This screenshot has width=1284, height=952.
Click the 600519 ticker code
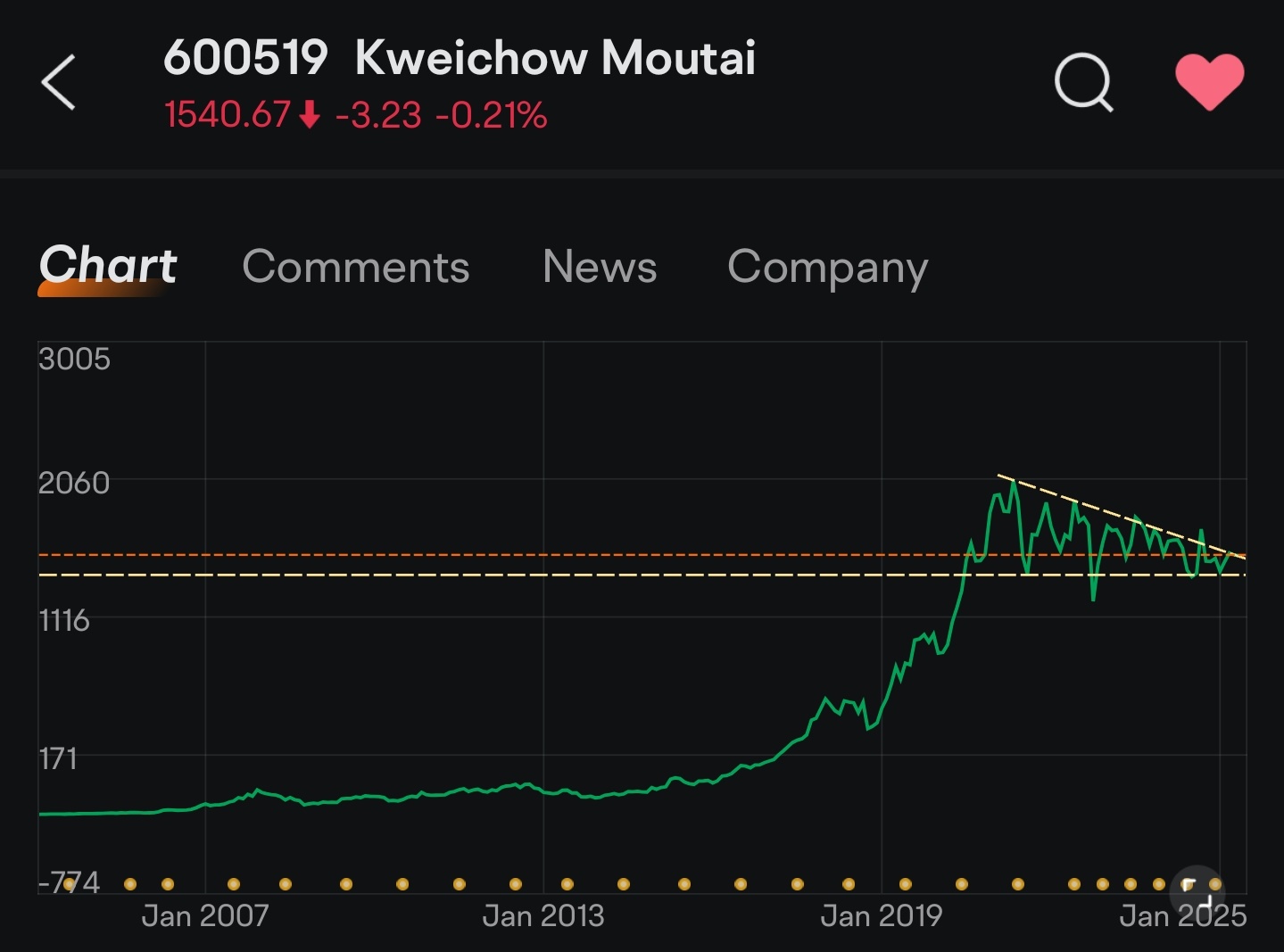[245, 58]
